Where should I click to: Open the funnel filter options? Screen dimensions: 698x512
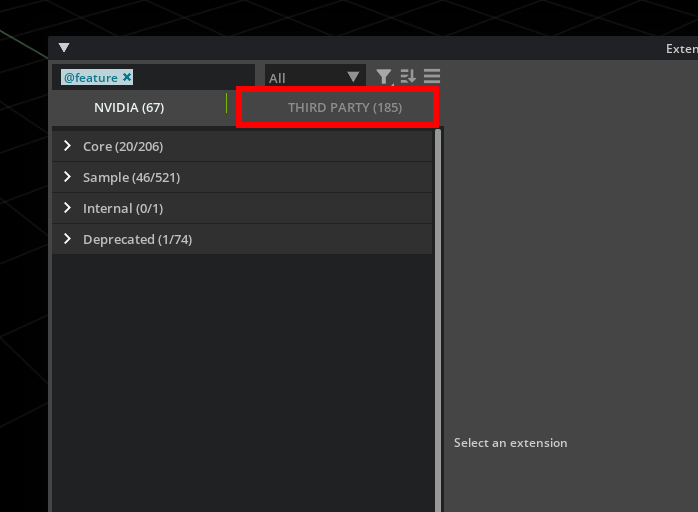(384, 77)
